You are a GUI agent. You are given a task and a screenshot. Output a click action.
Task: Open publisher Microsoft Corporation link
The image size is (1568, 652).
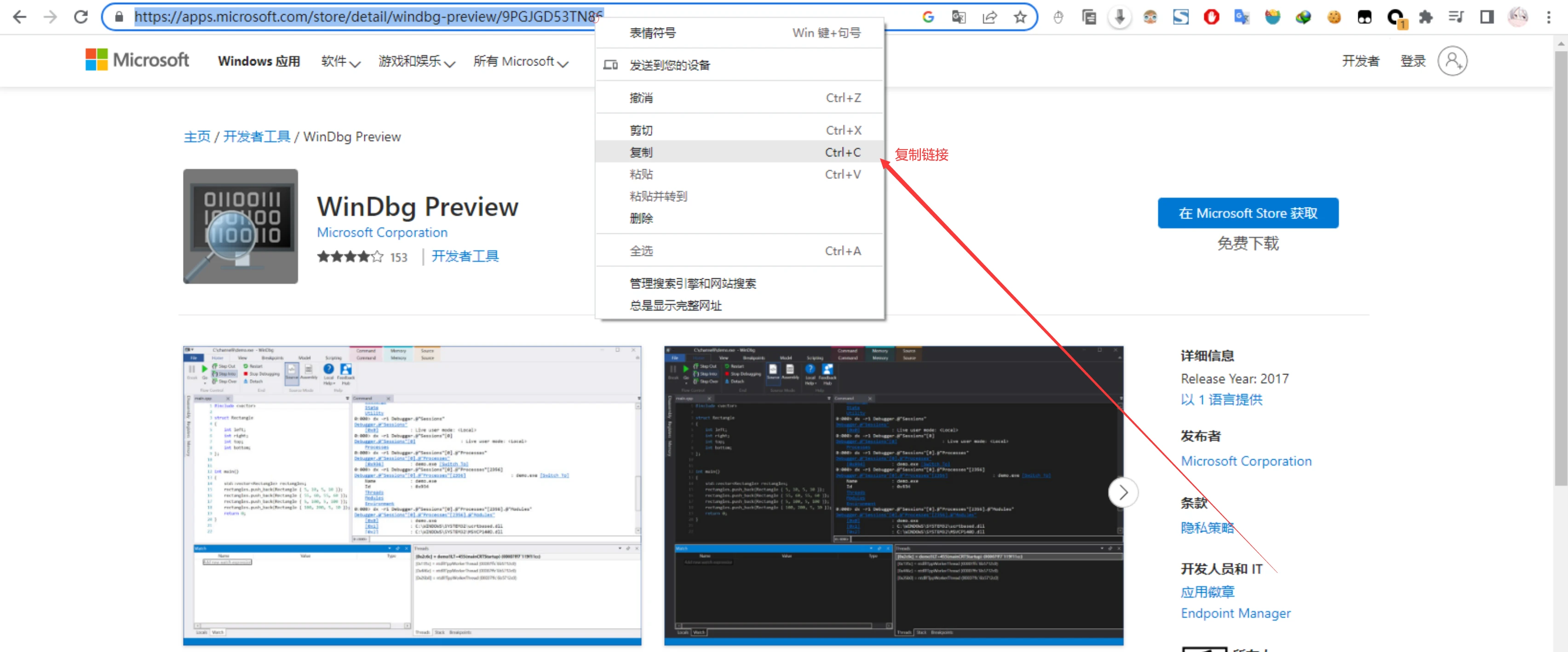[1246, 461]
